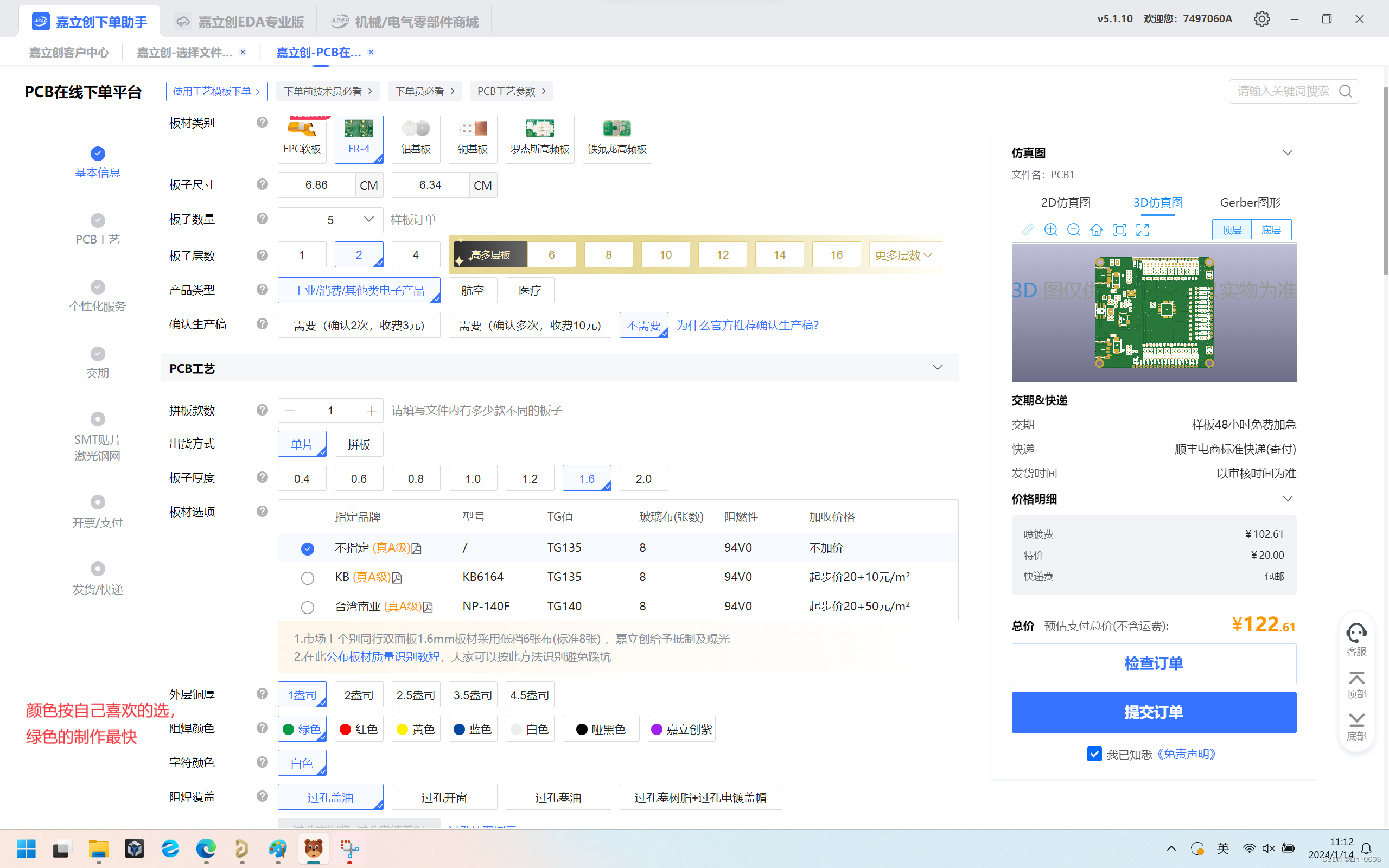The width and height of the screenshot is (1389, 868).
Task: Click help icon beside 板子厚度
Action: pyautogui.click(x=262, y=477)
